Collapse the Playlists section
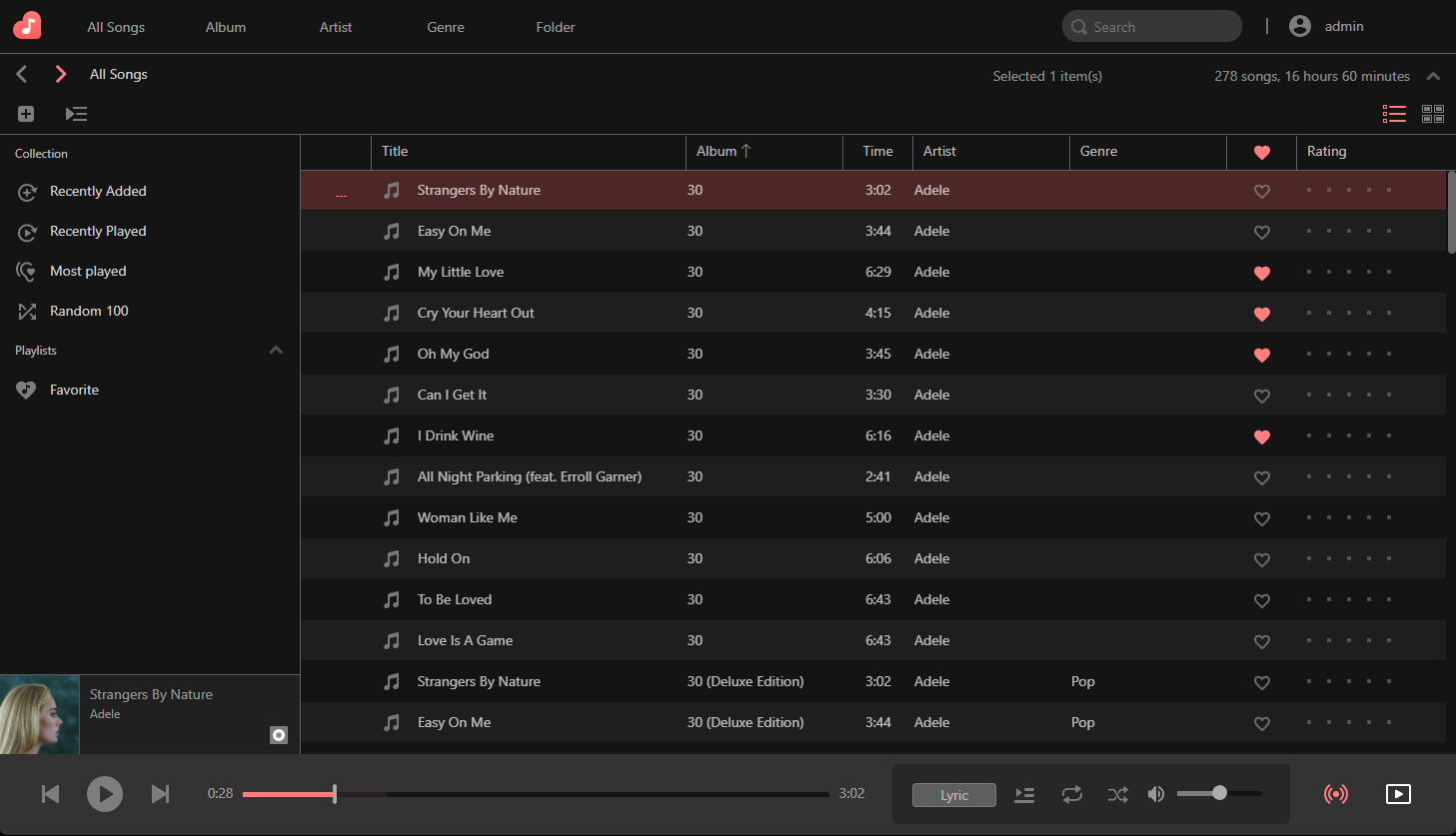The height and width of the screenshot is (836, 1456). 276,351
